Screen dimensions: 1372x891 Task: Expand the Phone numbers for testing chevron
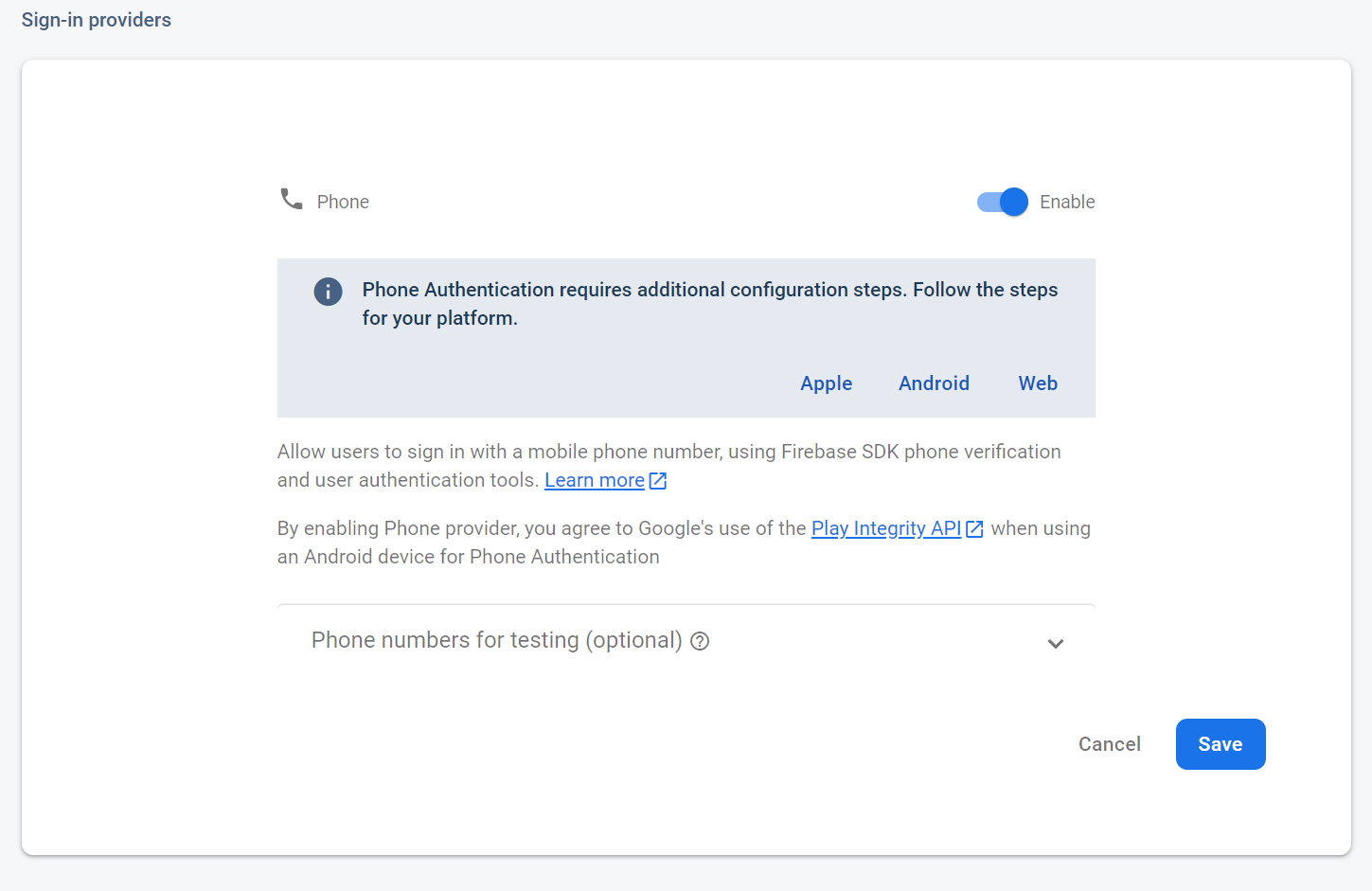(x=1056, y=644)
